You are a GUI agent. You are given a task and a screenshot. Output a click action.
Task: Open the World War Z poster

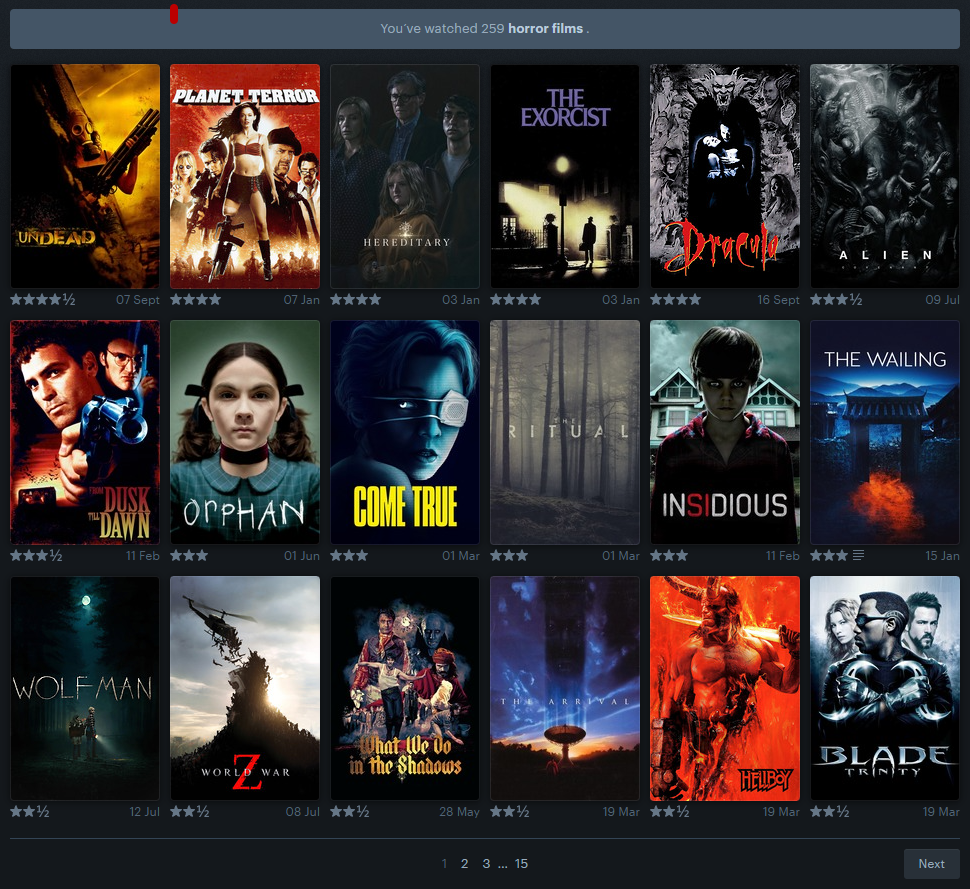point(245,689)
